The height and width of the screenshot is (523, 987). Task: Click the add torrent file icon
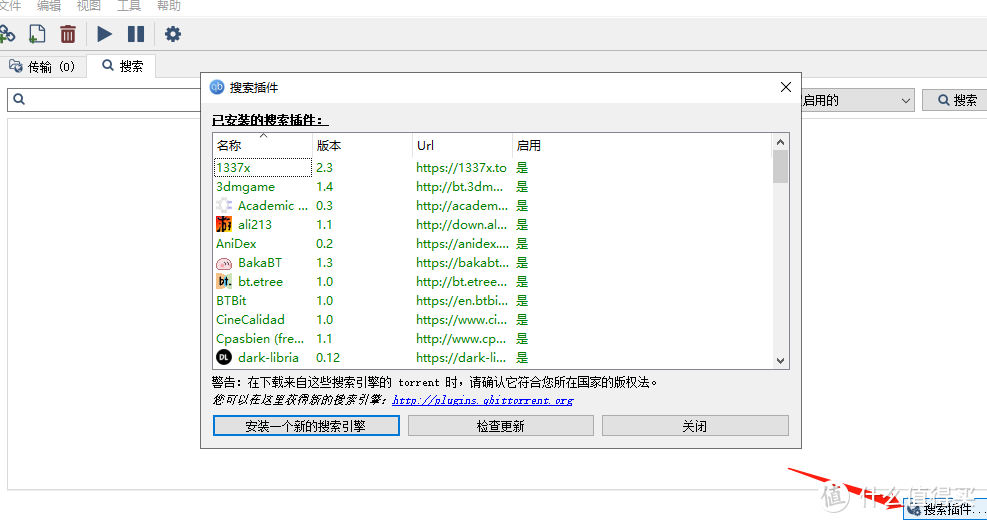coord(37,34)
